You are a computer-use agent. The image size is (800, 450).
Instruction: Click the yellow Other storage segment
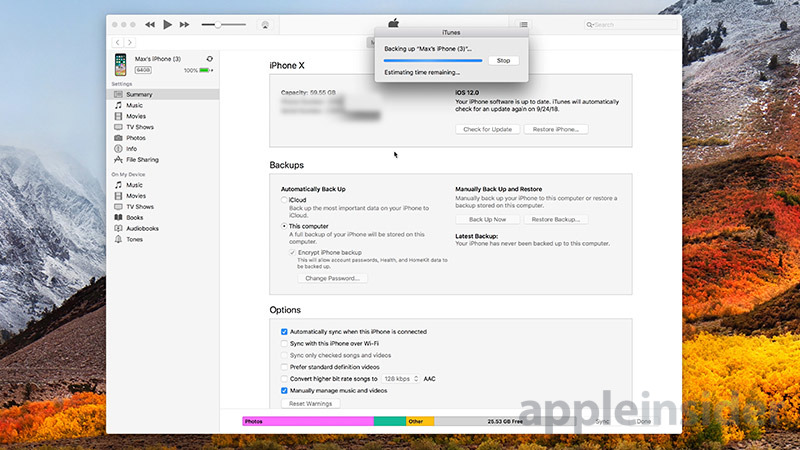(420, 421)
